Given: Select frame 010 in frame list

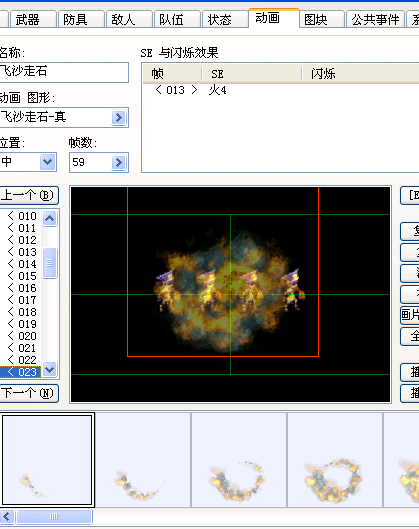Looking at the screenshot, I should click(21, 216).
